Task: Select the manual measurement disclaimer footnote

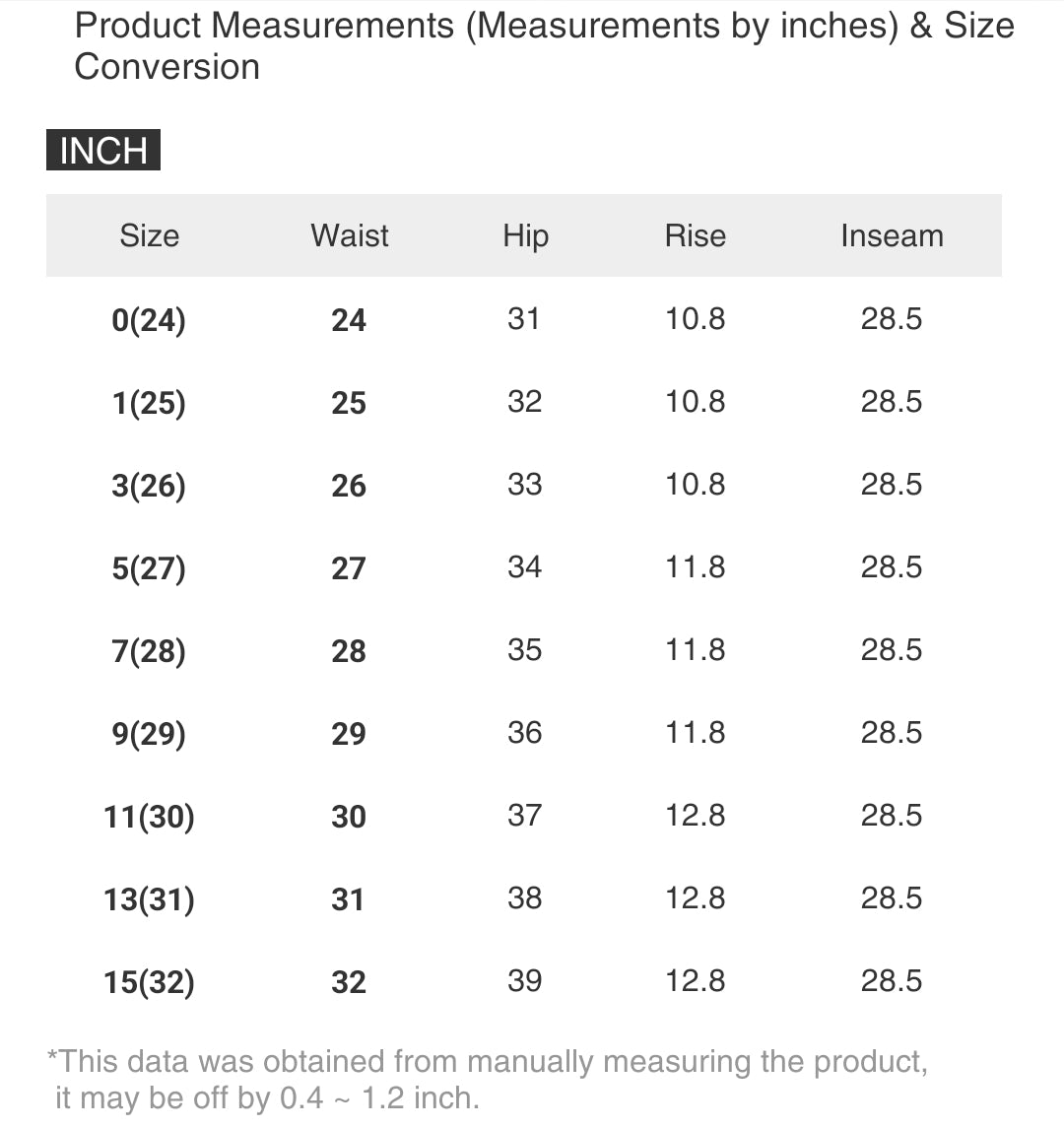Action: click(x=487, y=1079)
